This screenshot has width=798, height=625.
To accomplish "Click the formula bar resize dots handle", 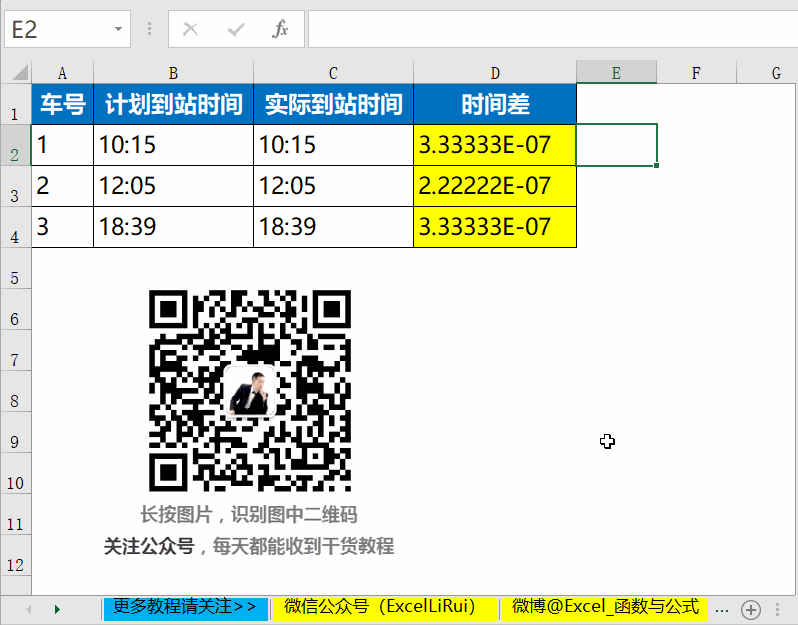I will pos(149,29).
